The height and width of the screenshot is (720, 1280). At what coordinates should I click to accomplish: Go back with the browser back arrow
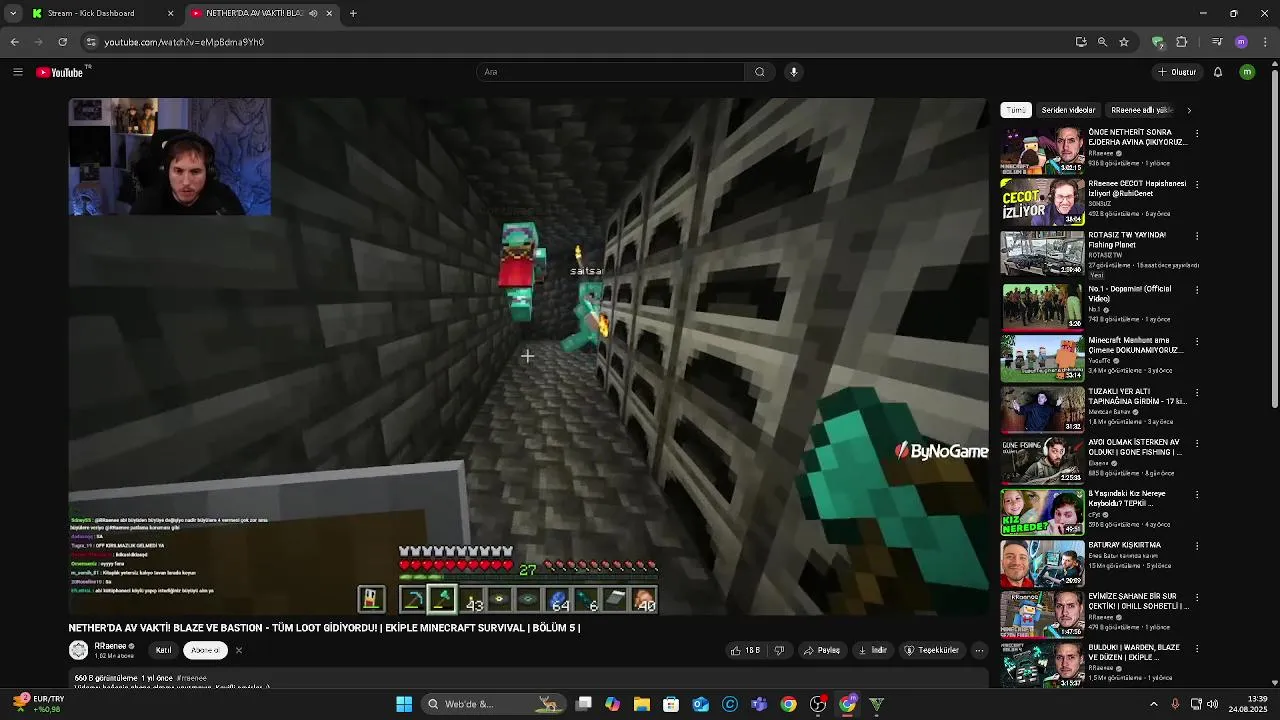[x=14, y=42]
